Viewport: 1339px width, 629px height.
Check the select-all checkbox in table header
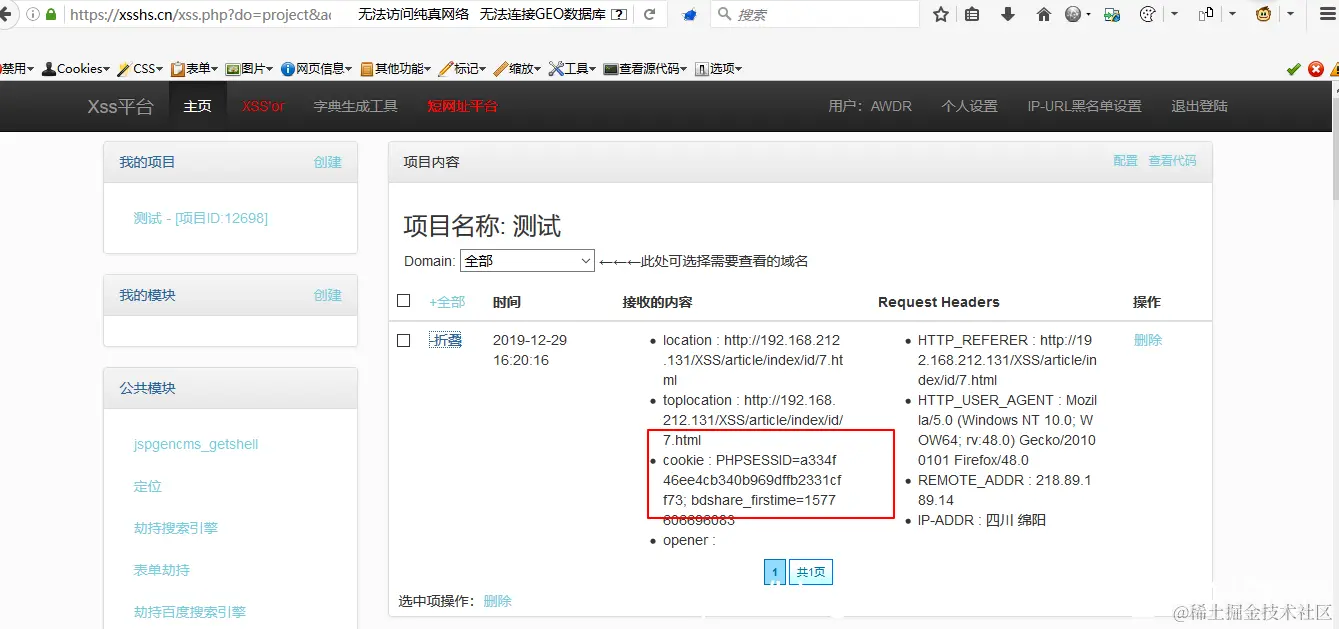coord(404,300)
